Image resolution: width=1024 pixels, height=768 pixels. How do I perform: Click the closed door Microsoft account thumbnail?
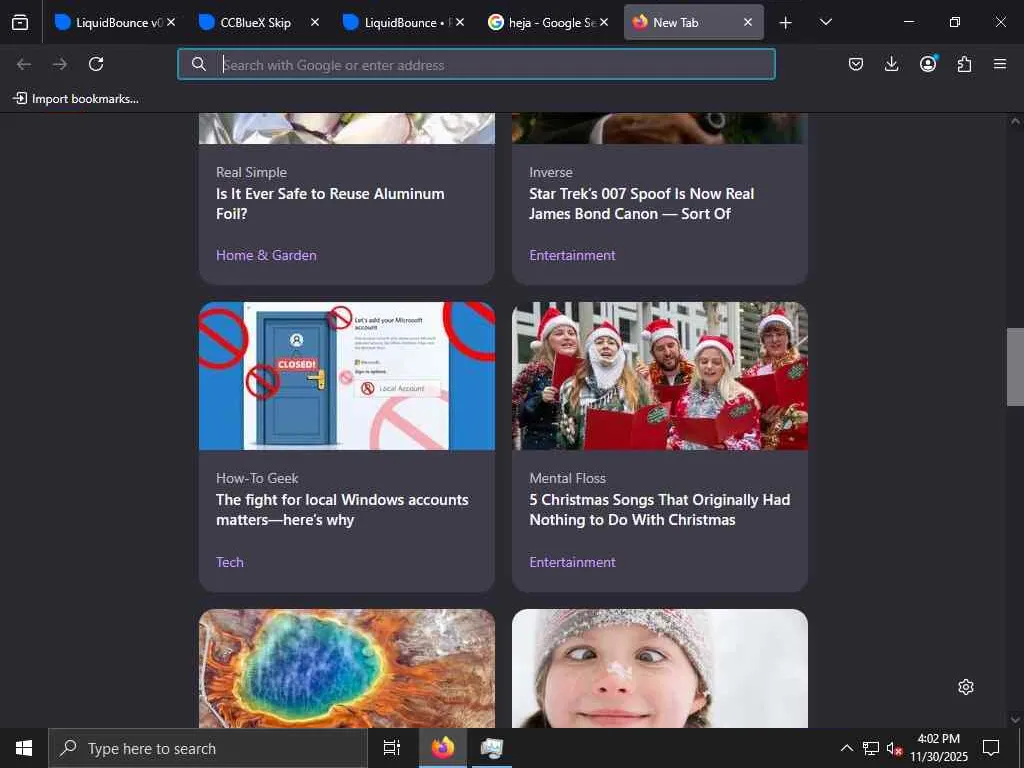347,376
